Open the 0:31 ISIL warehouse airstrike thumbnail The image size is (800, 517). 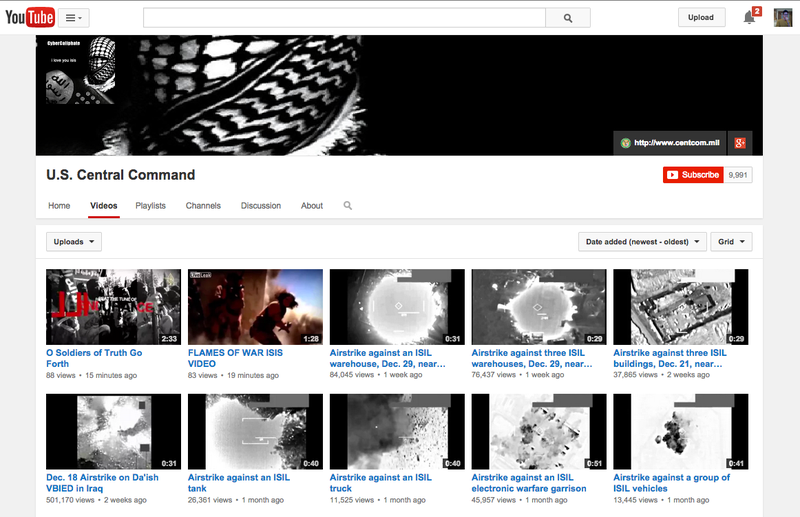[397, 307]
